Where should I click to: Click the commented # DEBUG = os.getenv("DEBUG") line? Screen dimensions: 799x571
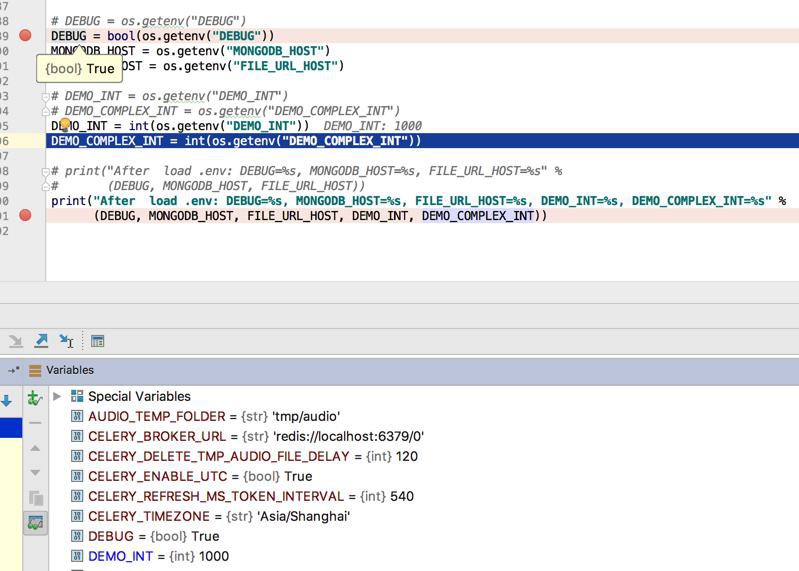pos(148,21)
